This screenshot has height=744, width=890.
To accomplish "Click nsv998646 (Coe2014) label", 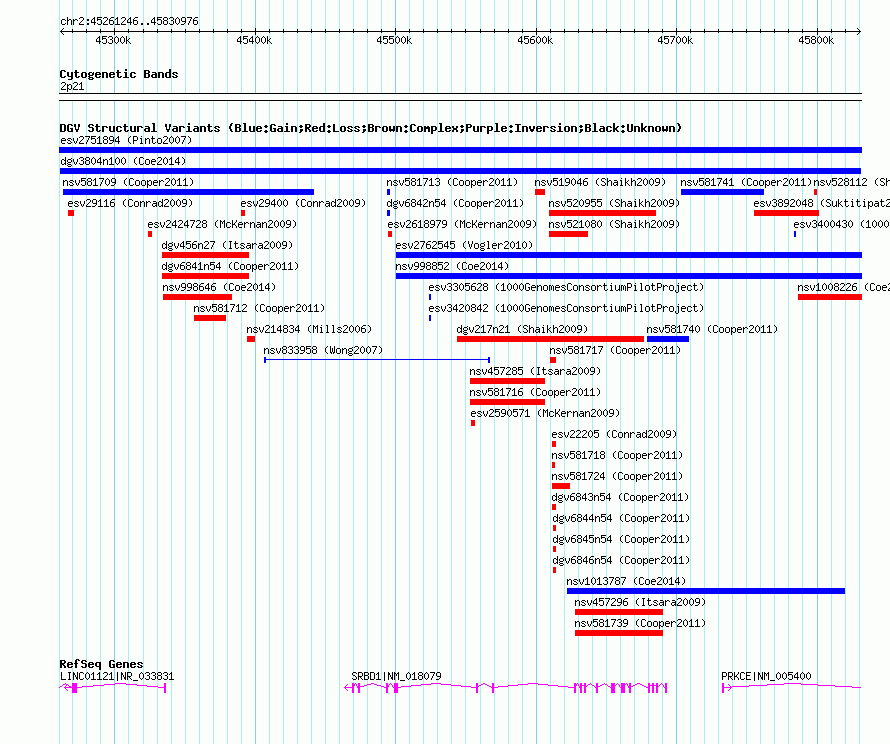I will (219, 287).
